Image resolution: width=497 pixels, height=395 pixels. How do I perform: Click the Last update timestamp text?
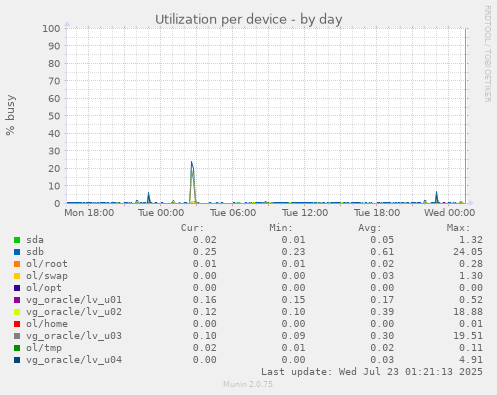tap(372, 372)
